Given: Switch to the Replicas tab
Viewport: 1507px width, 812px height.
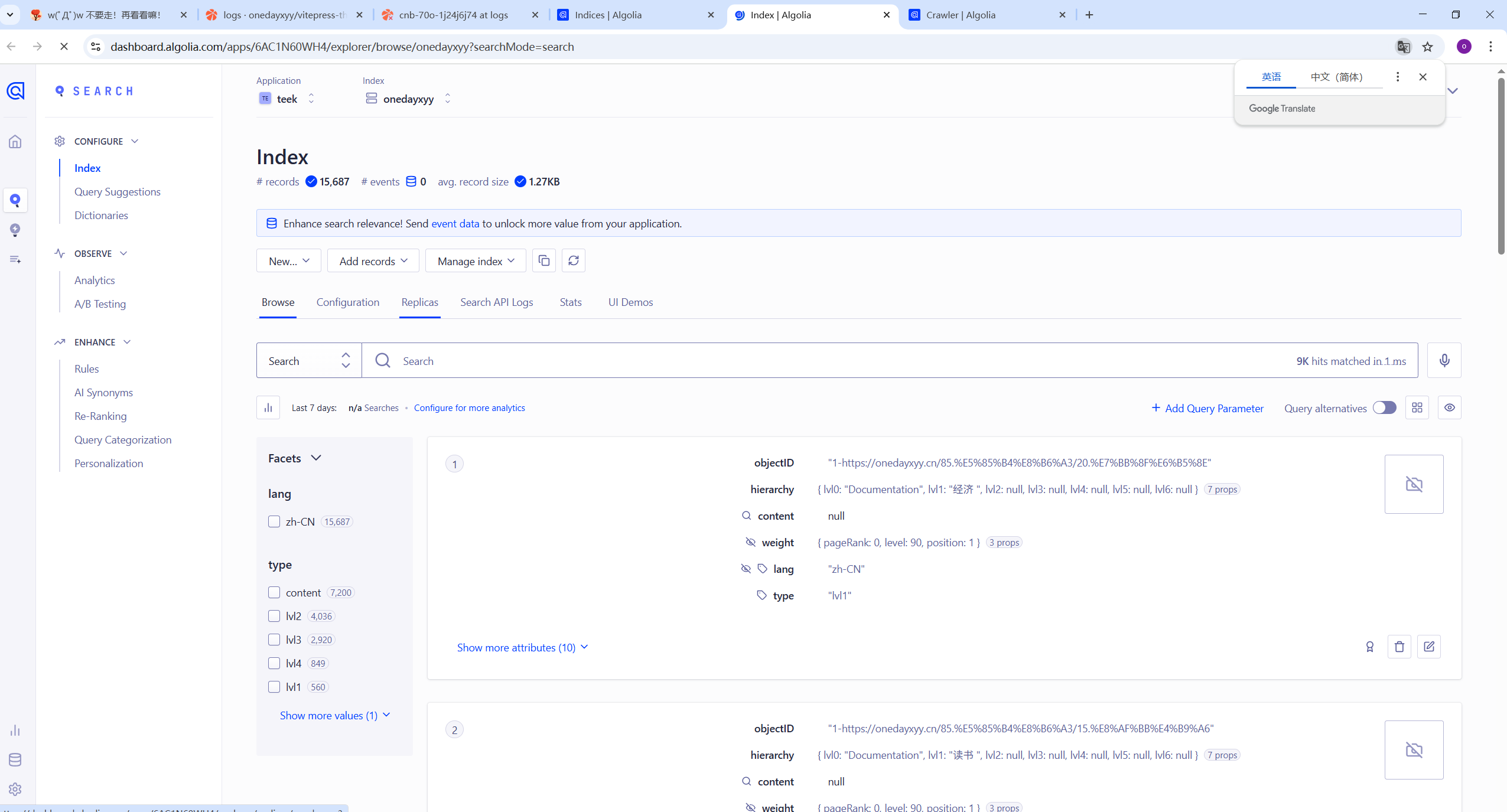Looking at the screenshot, I should tap(419, 302).
